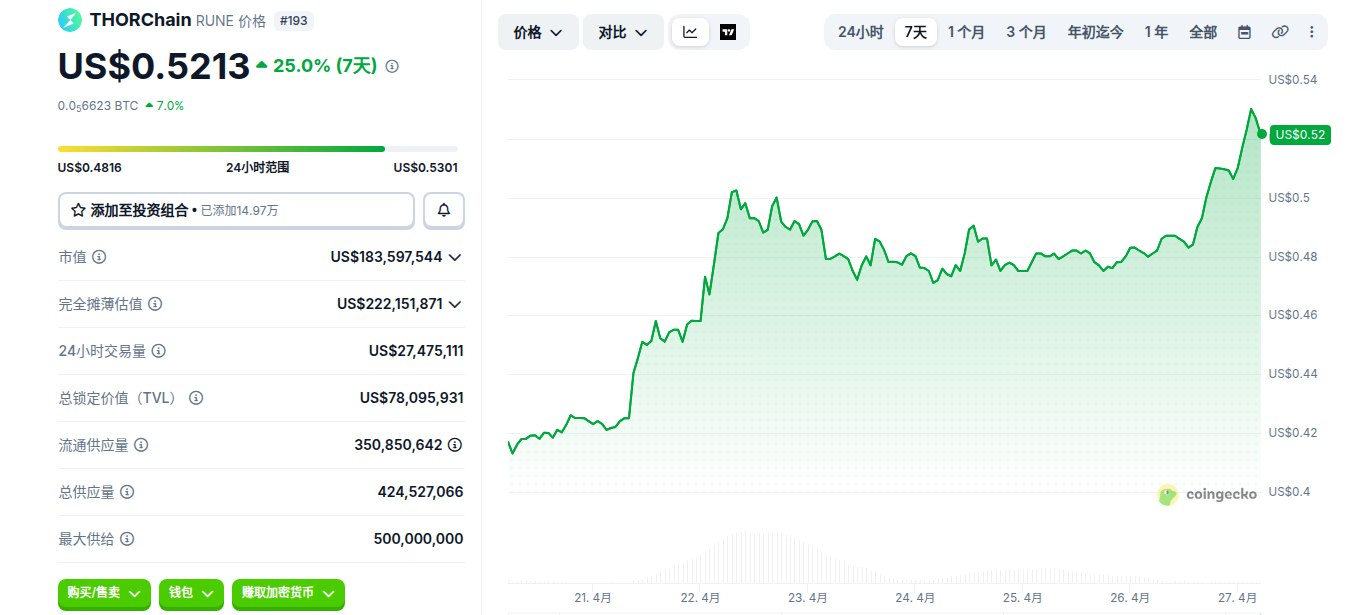Open the calendar date range picker
This screenshot has width=1360, height=615.
[1244, 32]
